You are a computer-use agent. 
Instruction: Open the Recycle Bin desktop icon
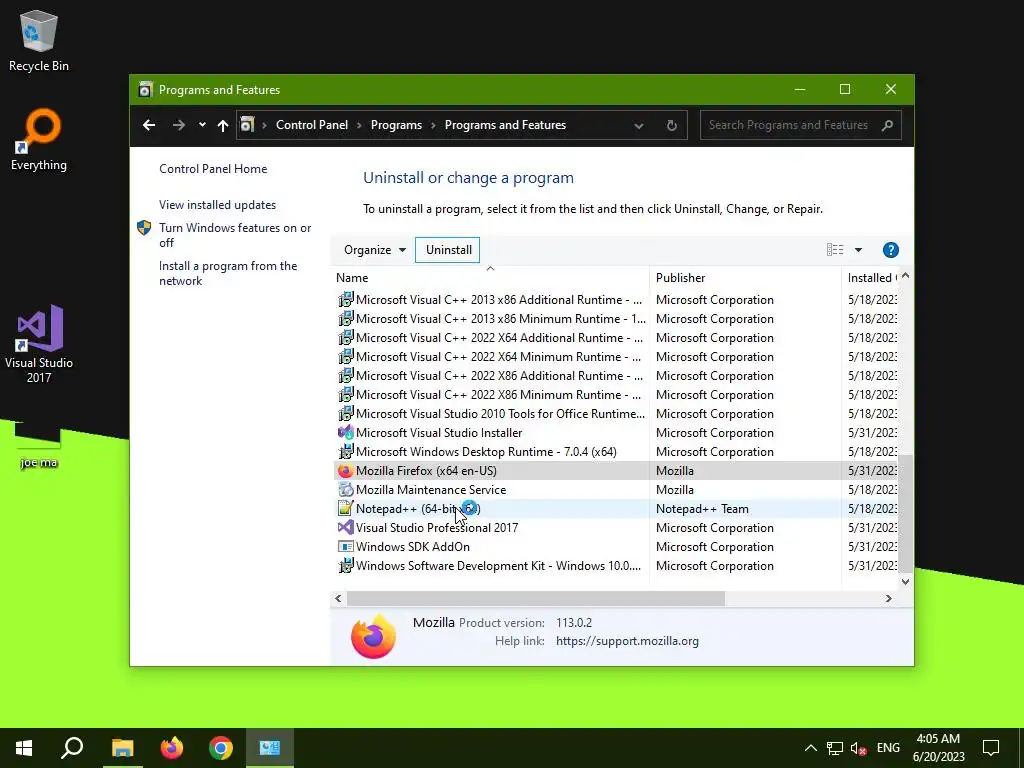click(39, 40)
